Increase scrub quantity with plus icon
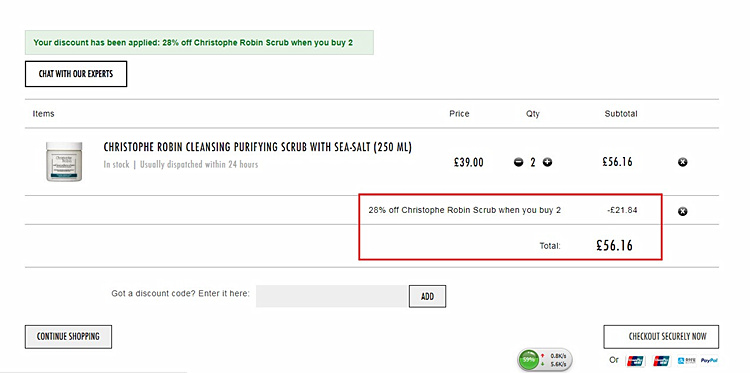This screenshot has width=750, height=373. (547, 163)
